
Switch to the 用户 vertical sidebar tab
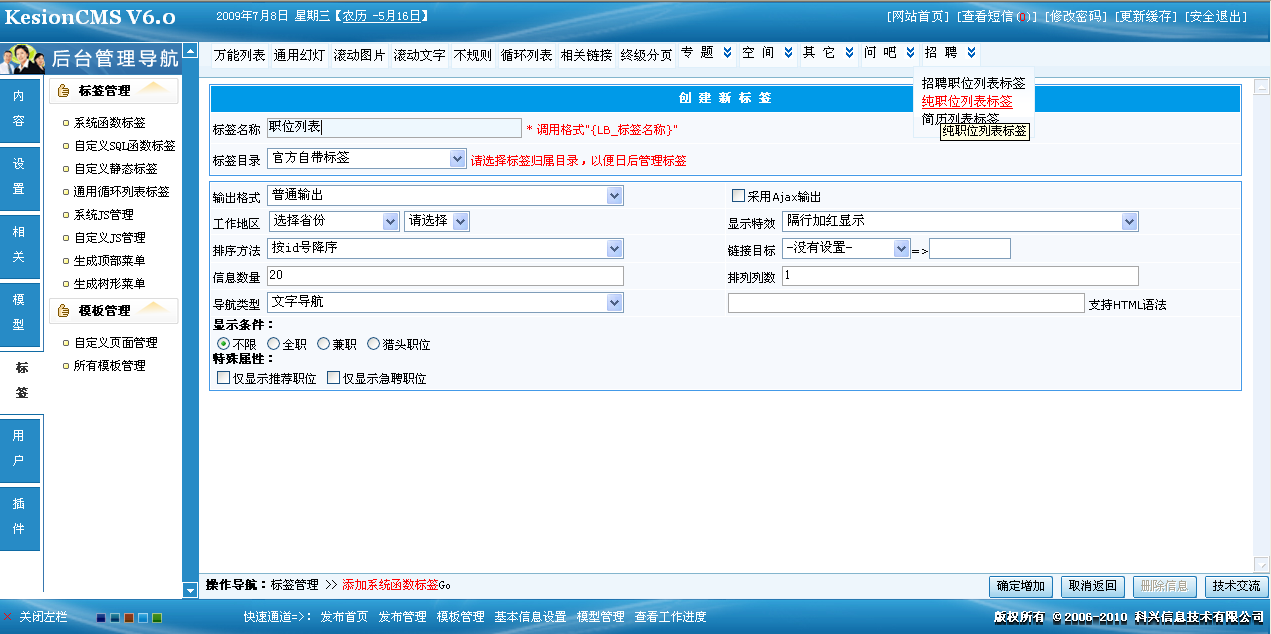point(19,449)
